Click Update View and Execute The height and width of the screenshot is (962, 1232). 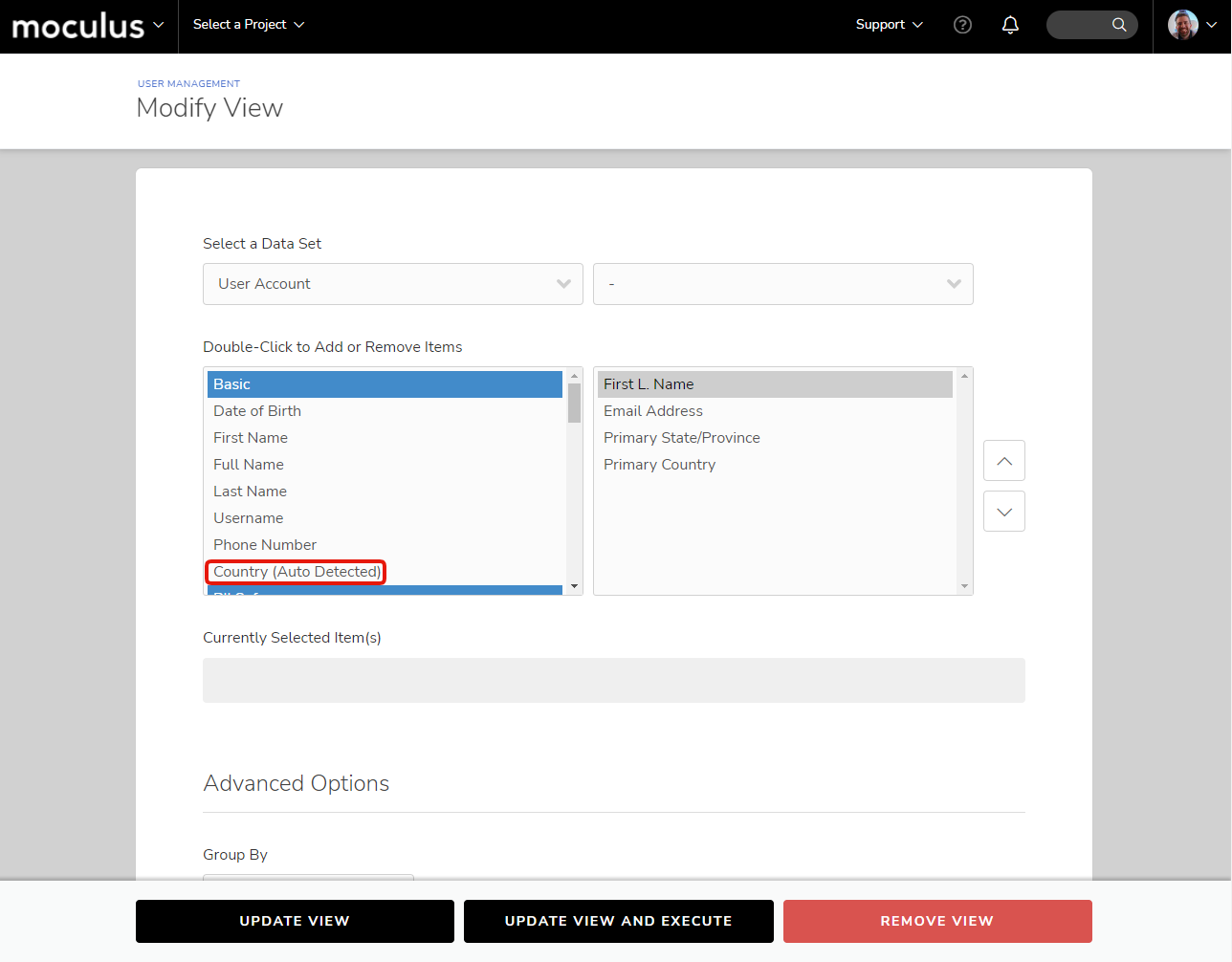tap(618, 921)
